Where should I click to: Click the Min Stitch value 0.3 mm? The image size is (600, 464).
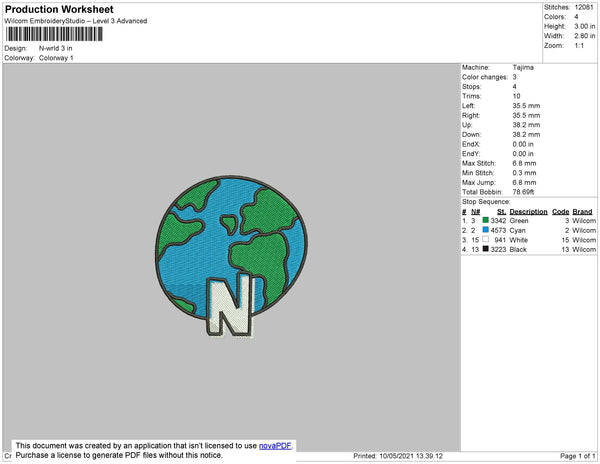point(524,173)
